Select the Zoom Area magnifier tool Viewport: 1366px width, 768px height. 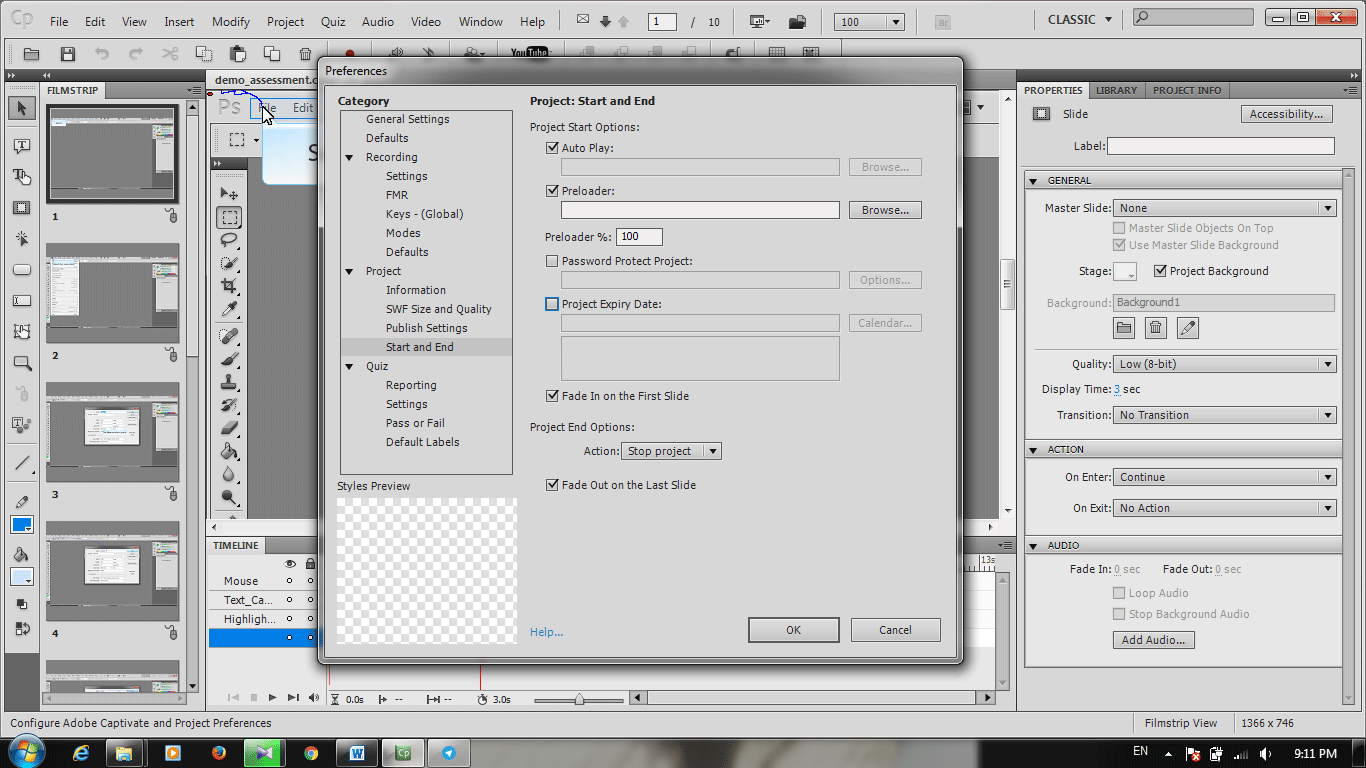22,363
